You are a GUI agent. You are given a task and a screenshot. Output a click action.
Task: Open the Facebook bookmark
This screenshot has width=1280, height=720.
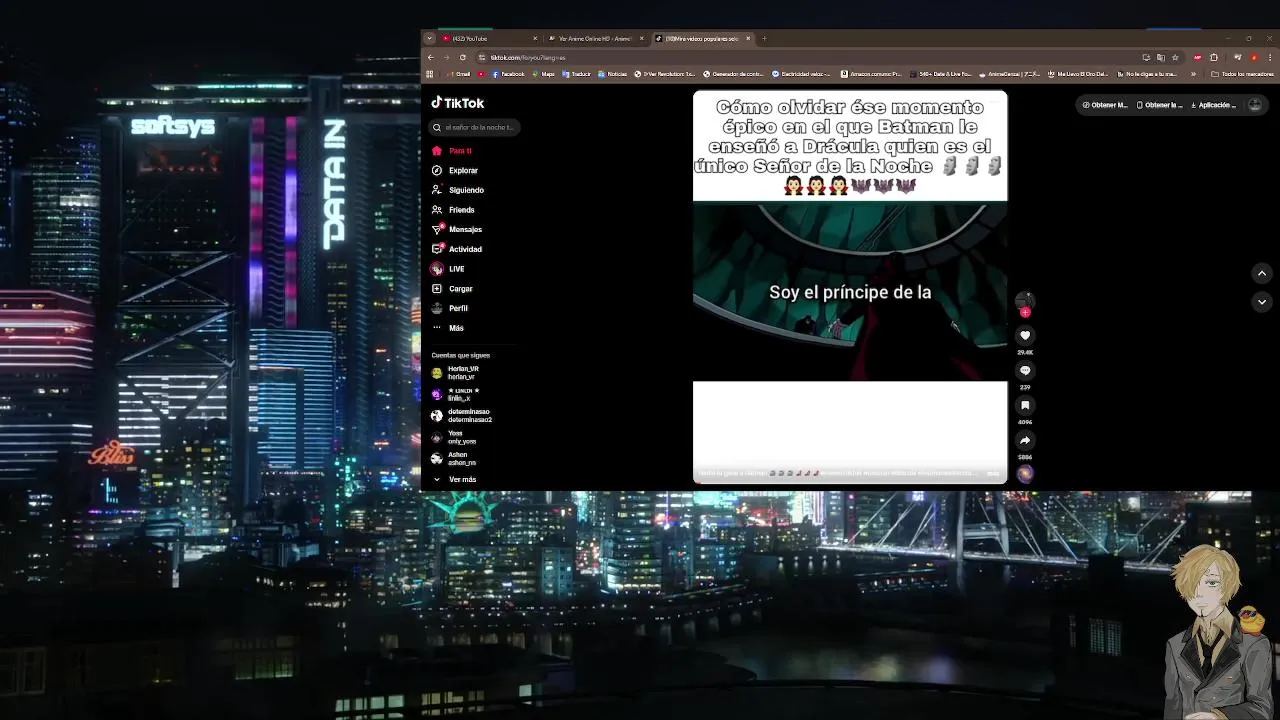pos(508,74)
